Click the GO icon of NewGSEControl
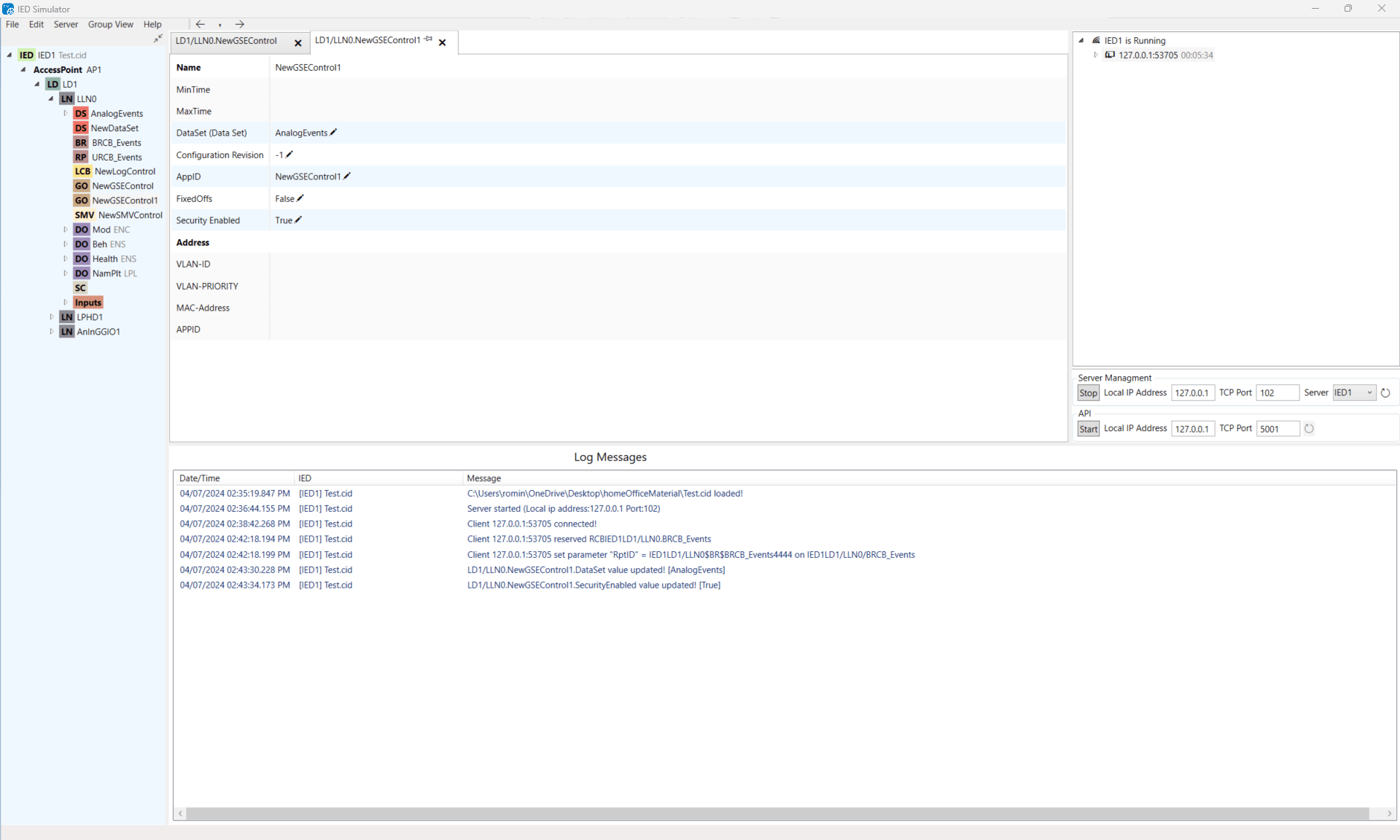 click(x=82, y=187)
